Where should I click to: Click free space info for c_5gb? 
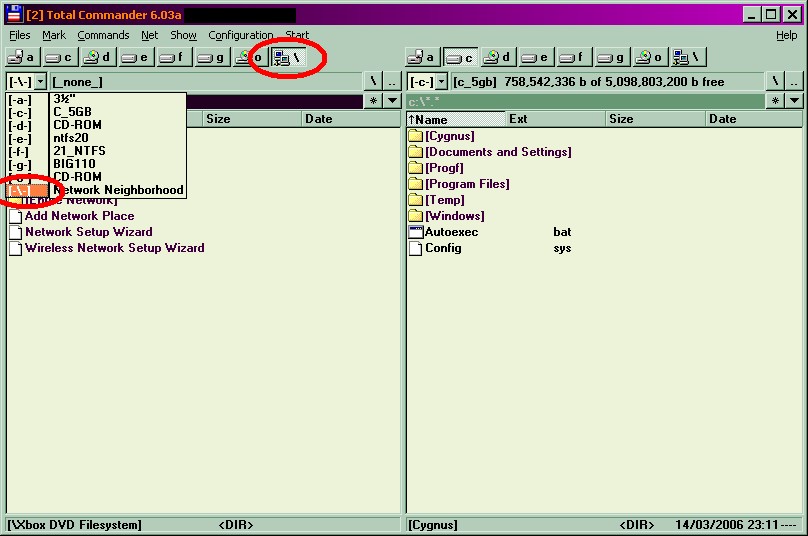(x=614, y=81)
